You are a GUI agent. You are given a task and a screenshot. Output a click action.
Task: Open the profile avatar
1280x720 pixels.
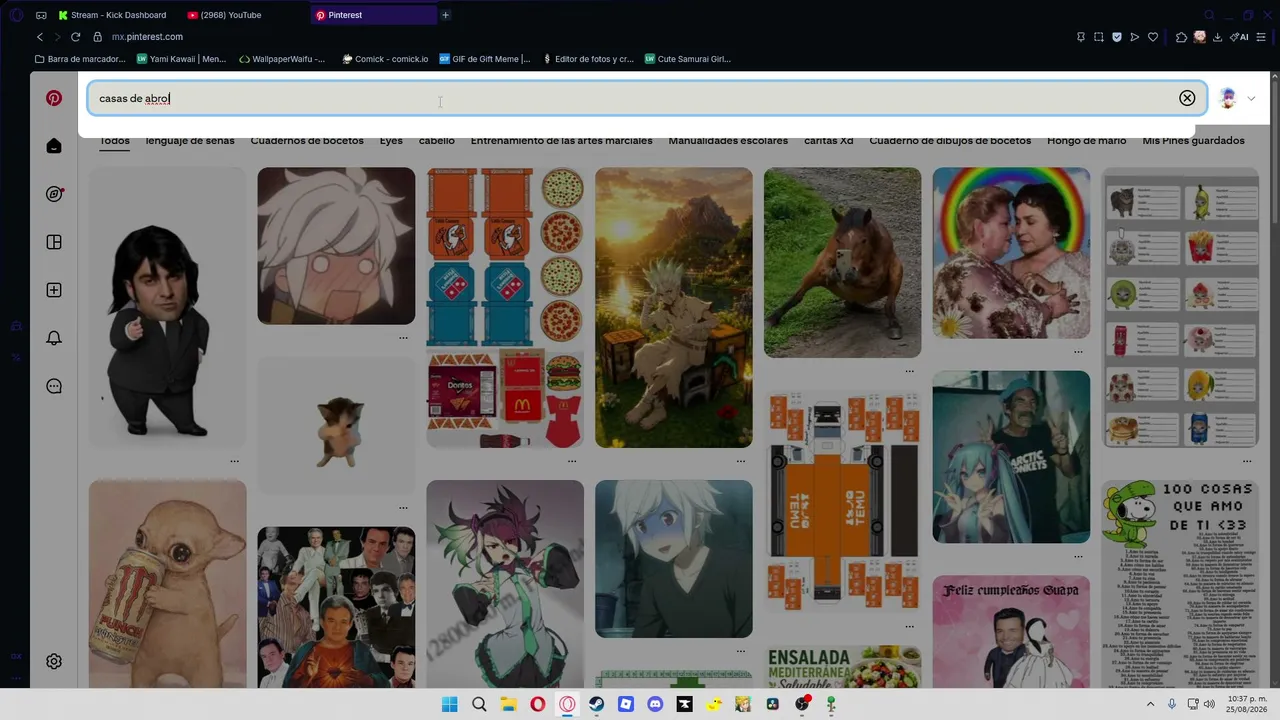tap(1228, 98)
